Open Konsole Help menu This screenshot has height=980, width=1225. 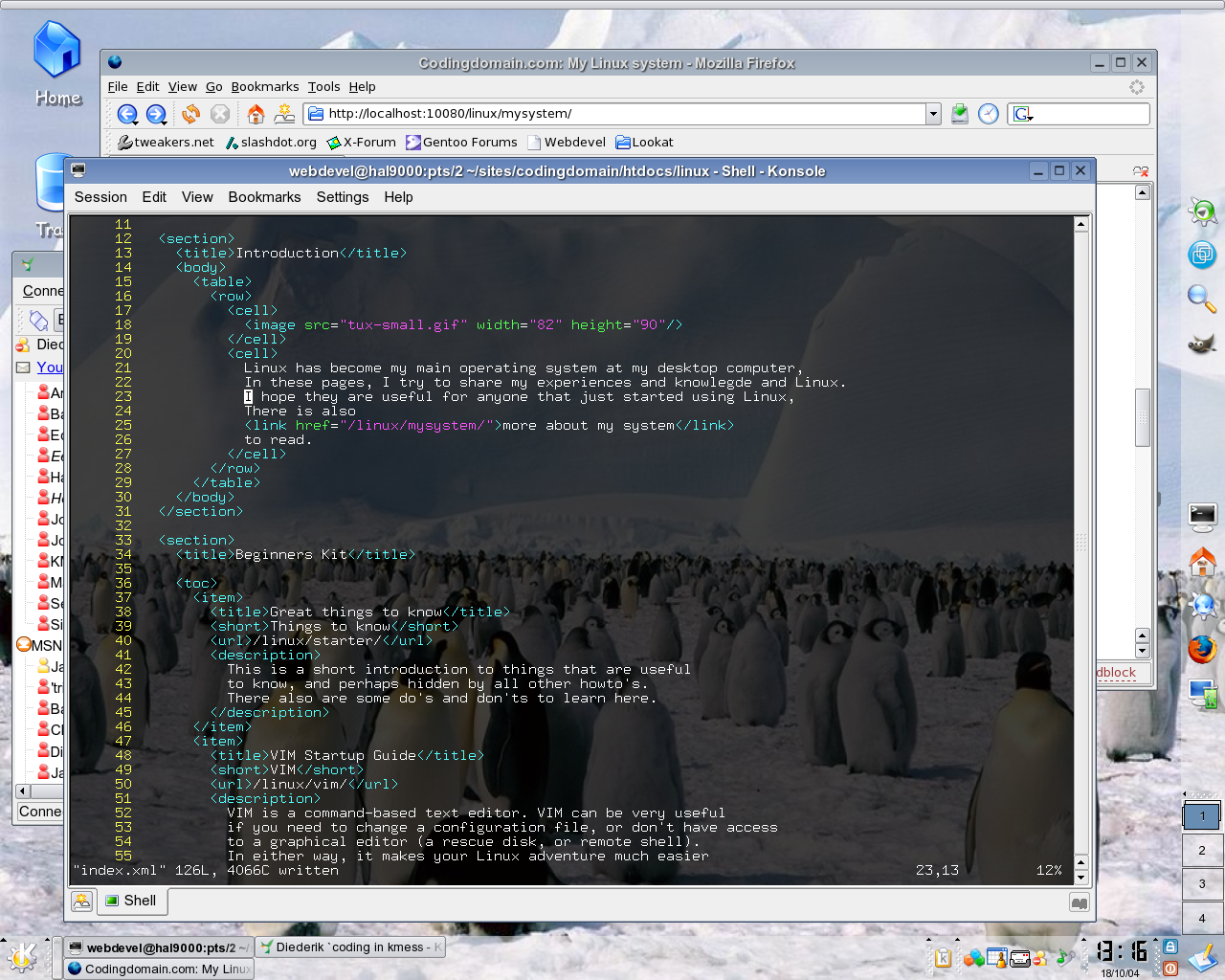(x=398, y=197)
